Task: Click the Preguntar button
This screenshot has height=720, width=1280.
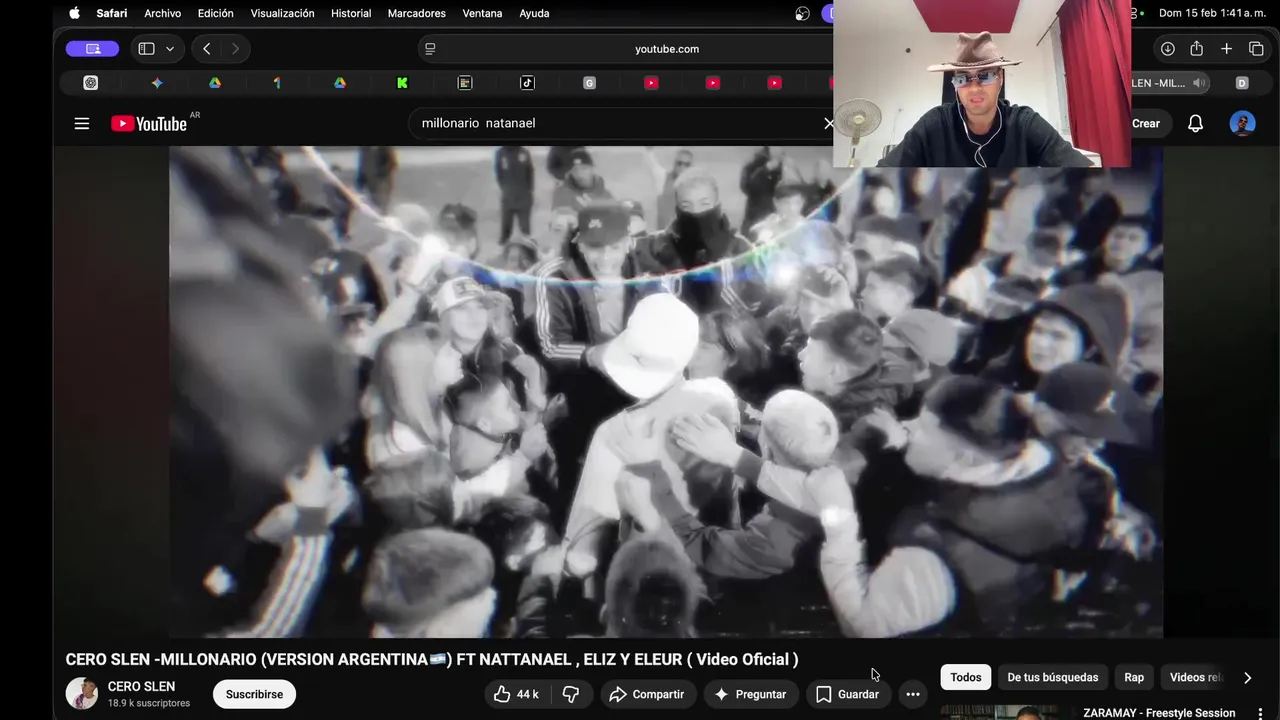Action: click(750, 694)
